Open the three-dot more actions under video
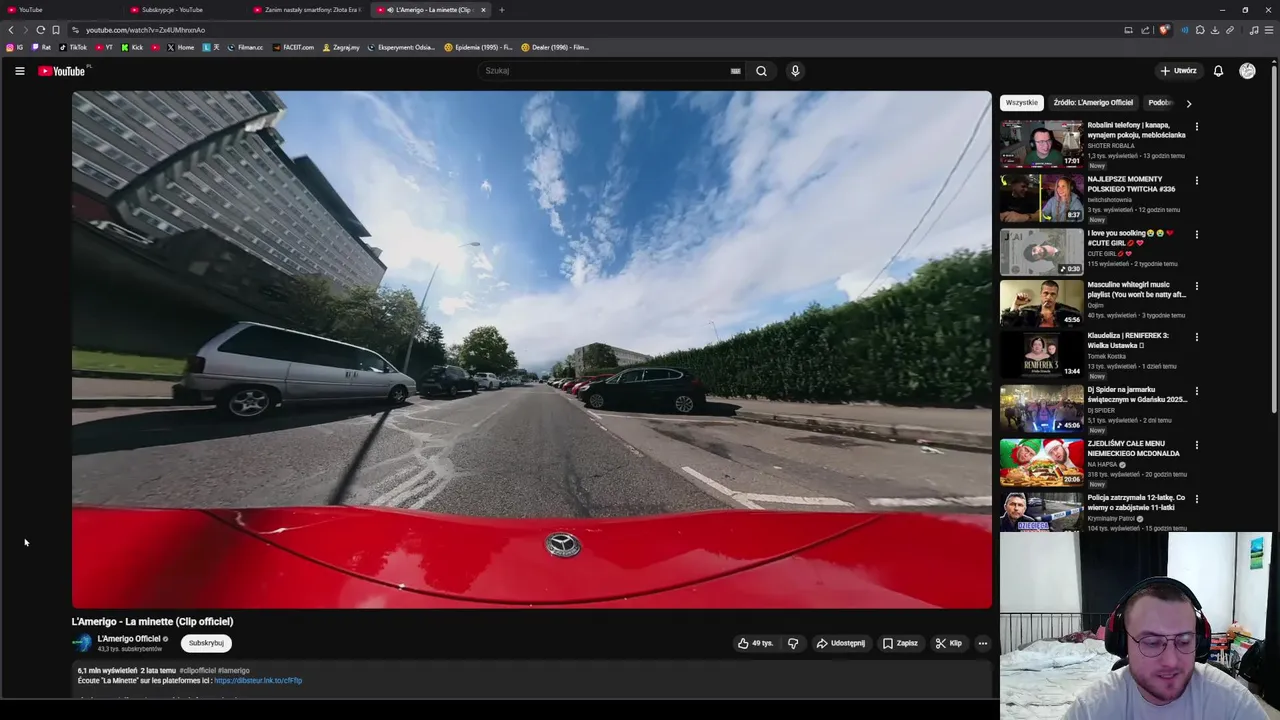 [x=983, y=643]
